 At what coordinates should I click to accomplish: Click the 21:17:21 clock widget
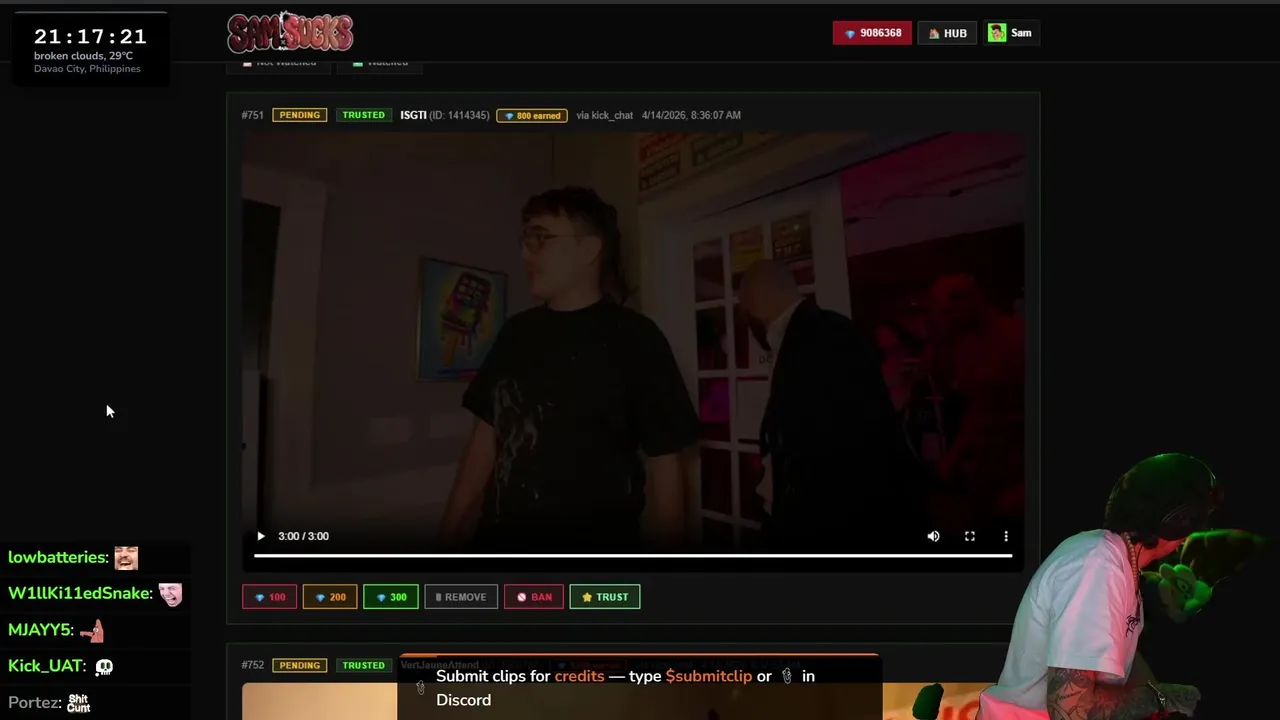[x=90, y=37]
